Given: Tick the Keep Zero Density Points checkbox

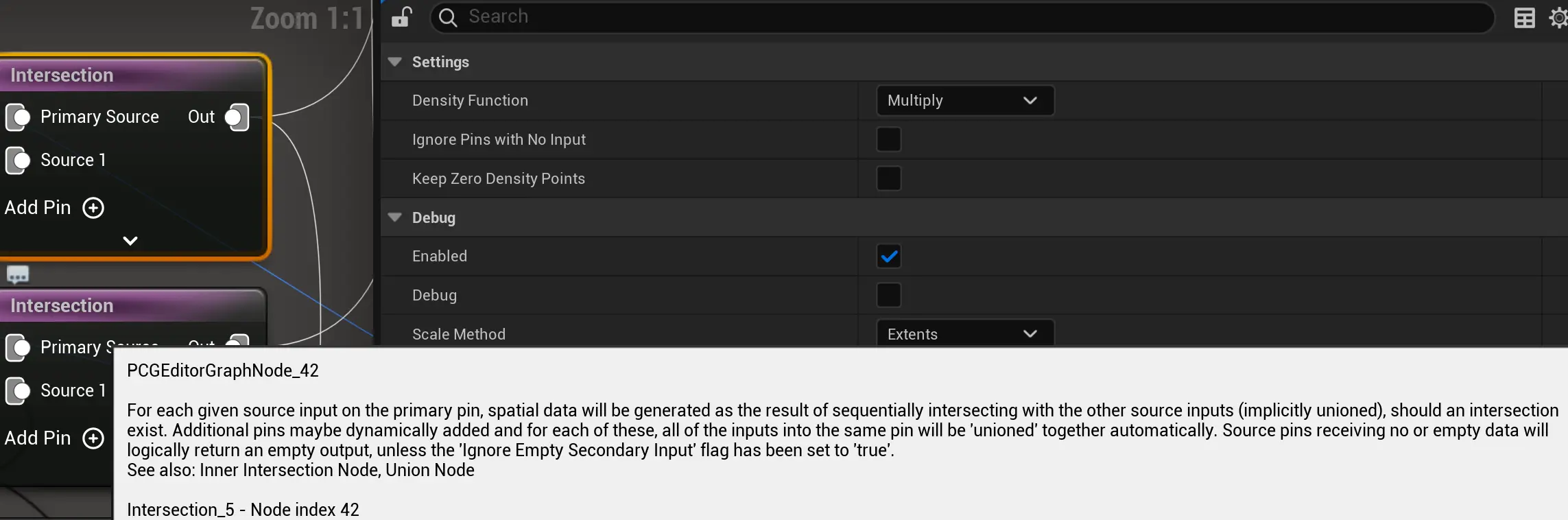Looking at the screenshot, I should pyautogui.click(x=888, y=179).
